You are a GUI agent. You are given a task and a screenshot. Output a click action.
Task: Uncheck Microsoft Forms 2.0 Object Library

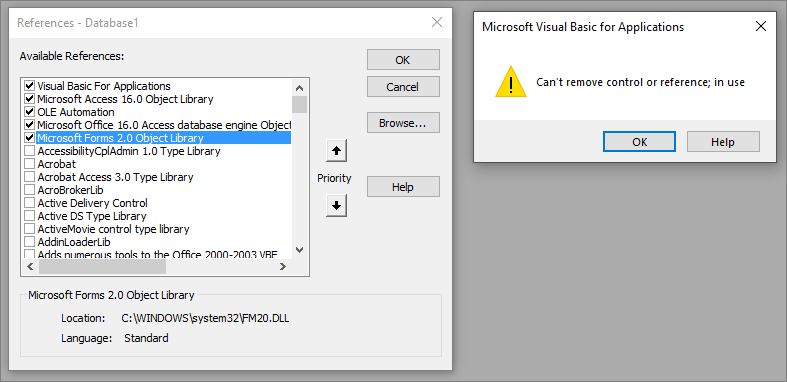(29, 138)
